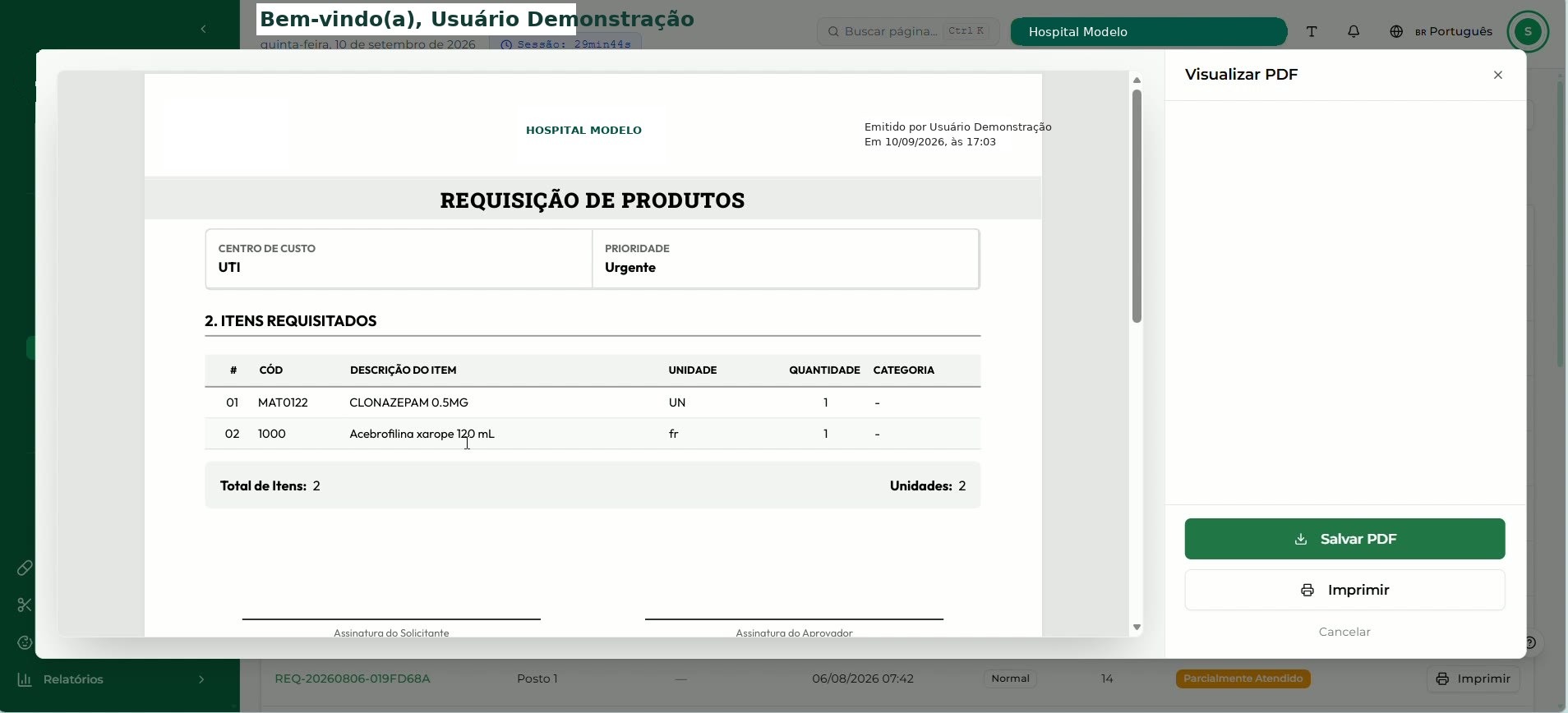Click the 06/08/2026 07:42 date cell
The image size is (1568, 713).
pos(862,678)
